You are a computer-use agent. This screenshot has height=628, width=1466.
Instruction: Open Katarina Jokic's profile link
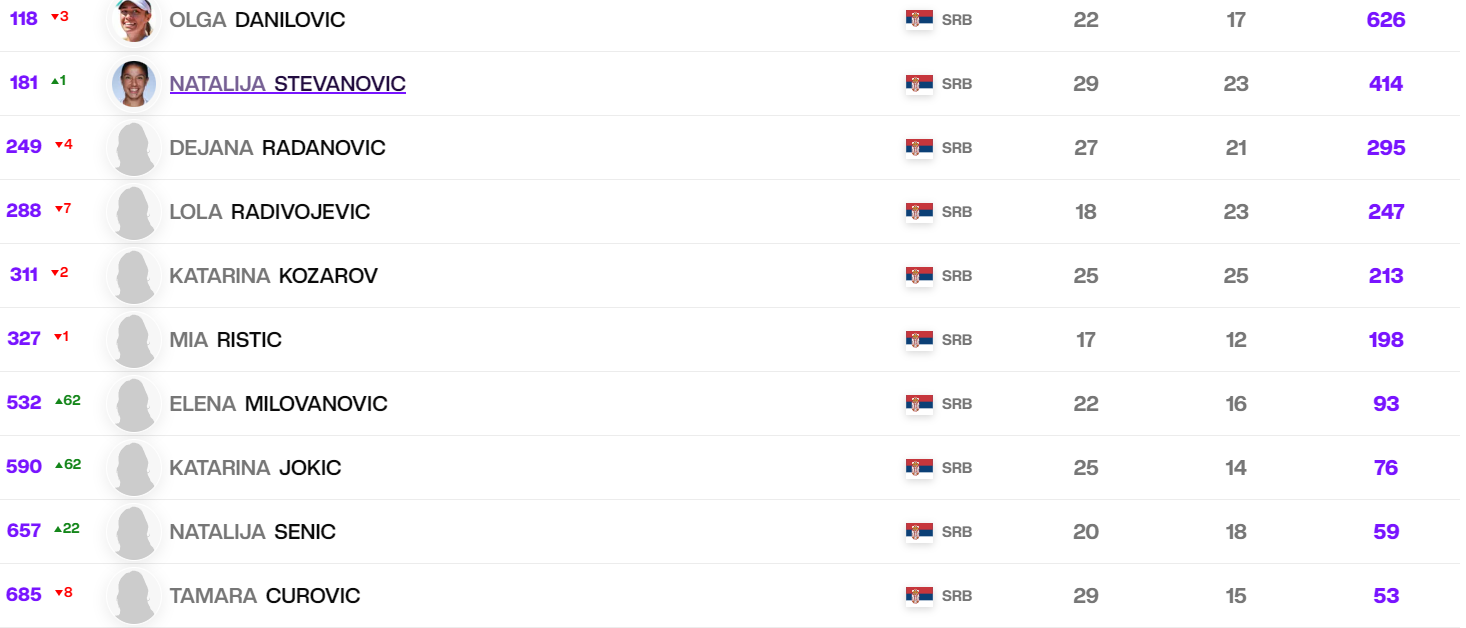coord(255,468)
